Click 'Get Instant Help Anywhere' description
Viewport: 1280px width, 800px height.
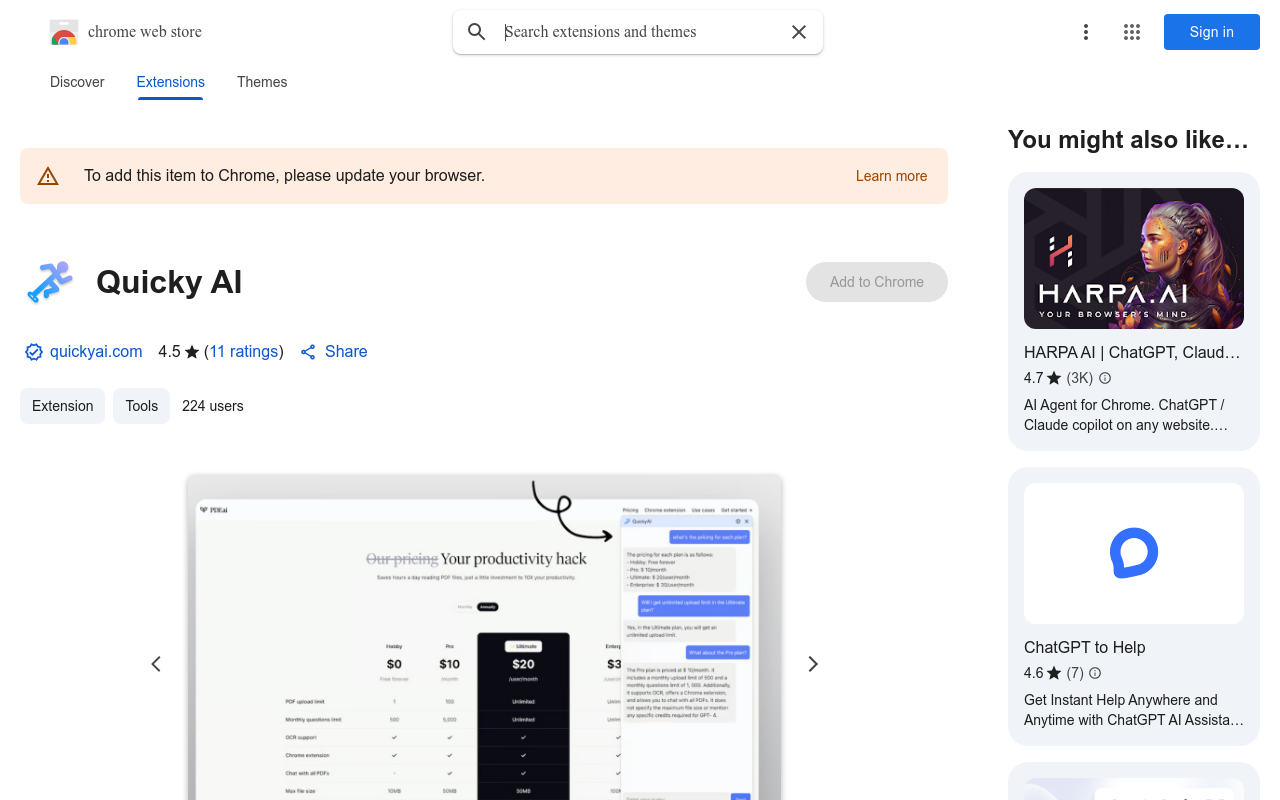1134,710
